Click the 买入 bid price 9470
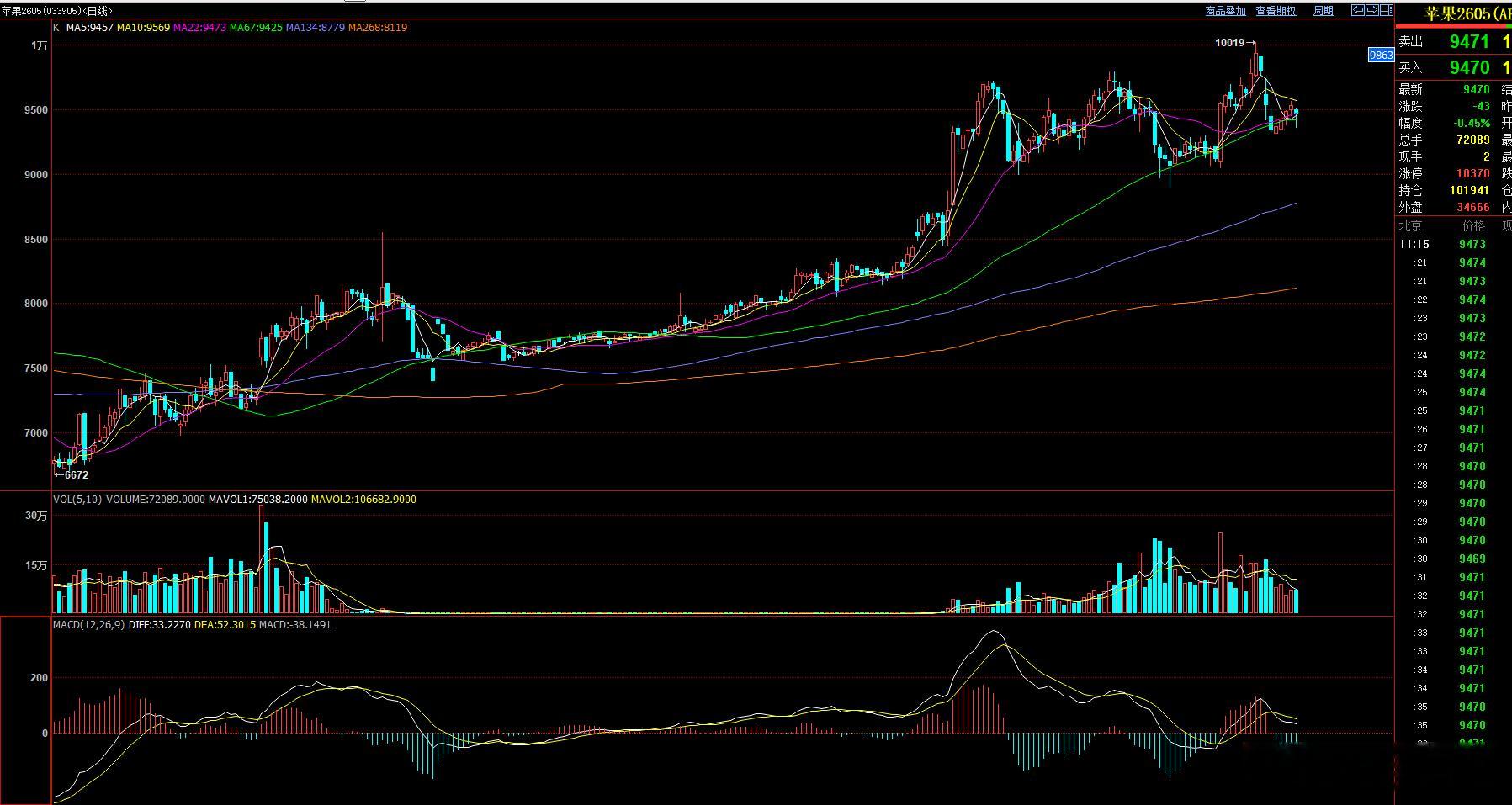1512x805 pixels. tap(1469, 67)
